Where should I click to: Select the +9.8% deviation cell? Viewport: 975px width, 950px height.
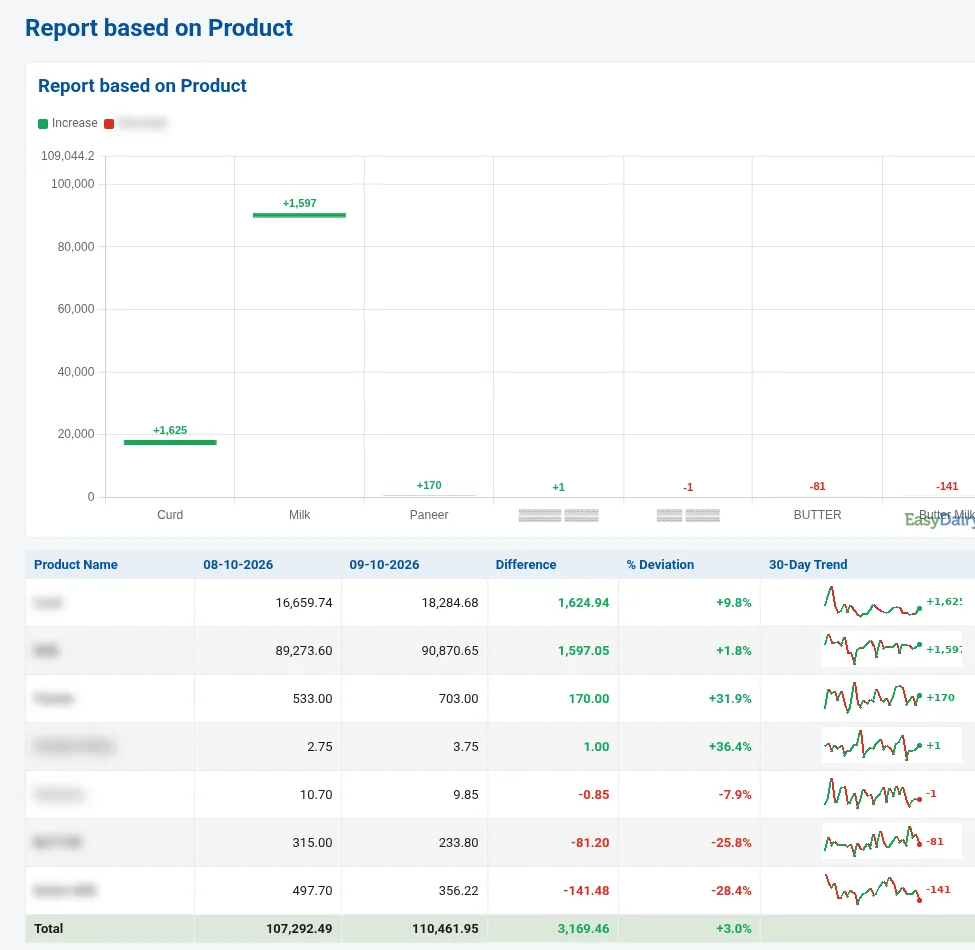[689, 602]
